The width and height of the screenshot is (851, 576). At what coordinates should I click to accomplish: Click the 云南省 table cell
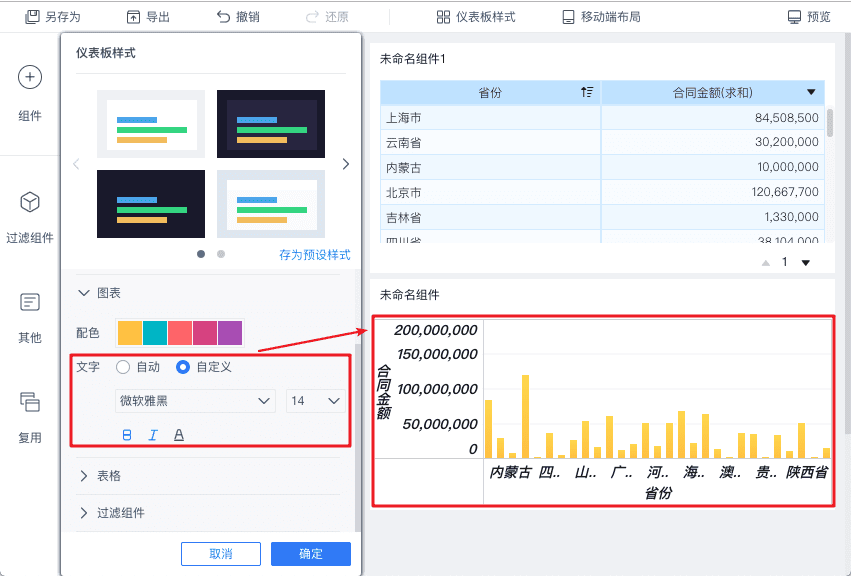[491, 142]
